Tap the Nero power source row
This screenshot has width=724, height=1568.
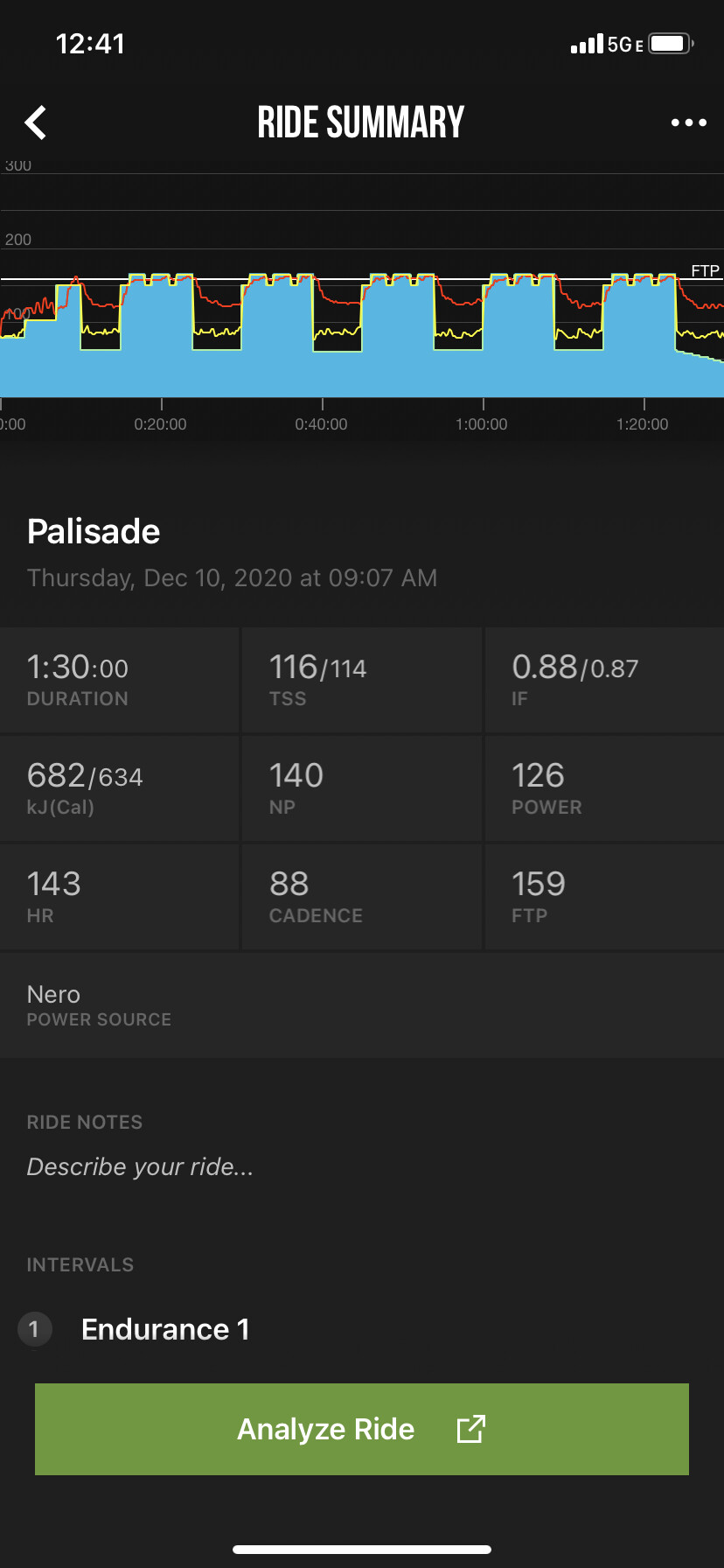point(361,1005)
